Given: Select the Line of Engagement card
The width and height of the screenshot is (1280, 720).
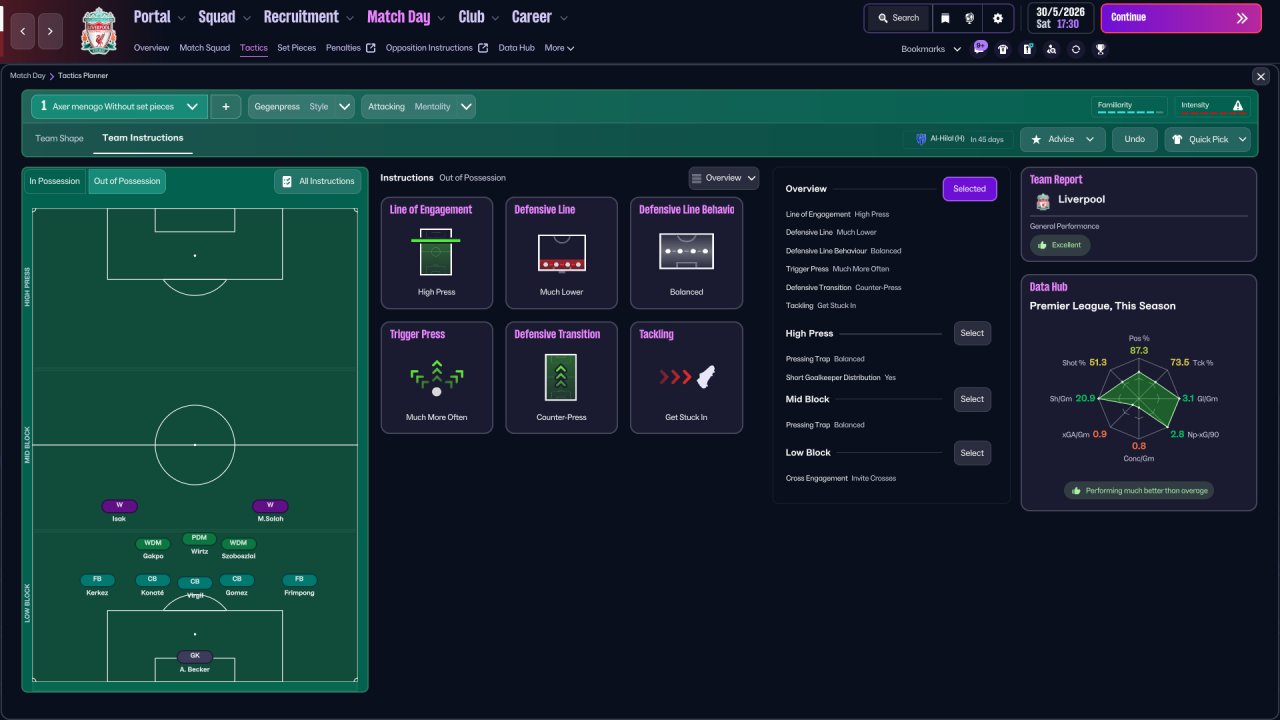Looking at the screenshot, I should click(436, 253).
